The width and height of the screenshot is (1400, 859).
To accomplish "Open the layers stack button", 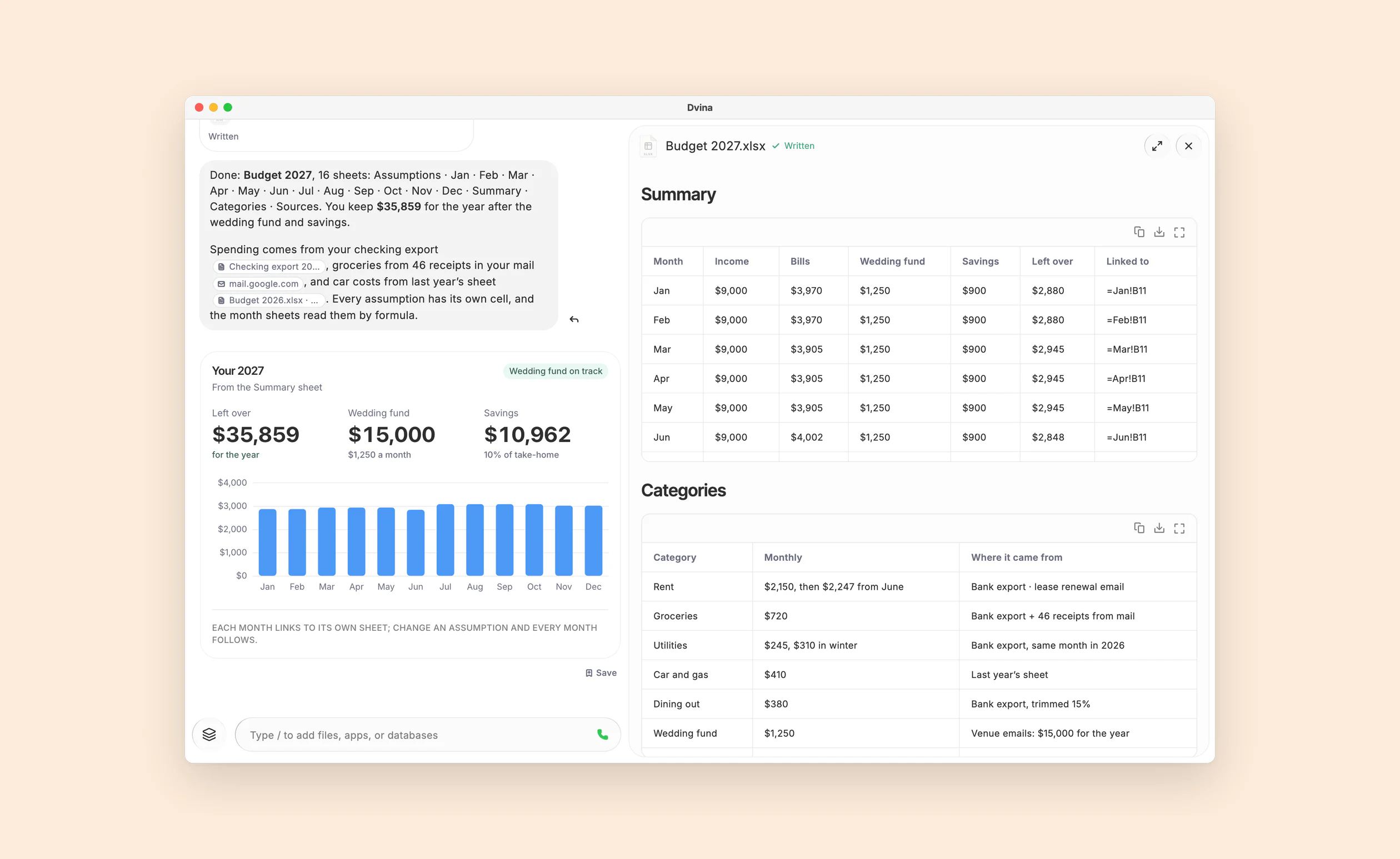I will click(209, 735).
